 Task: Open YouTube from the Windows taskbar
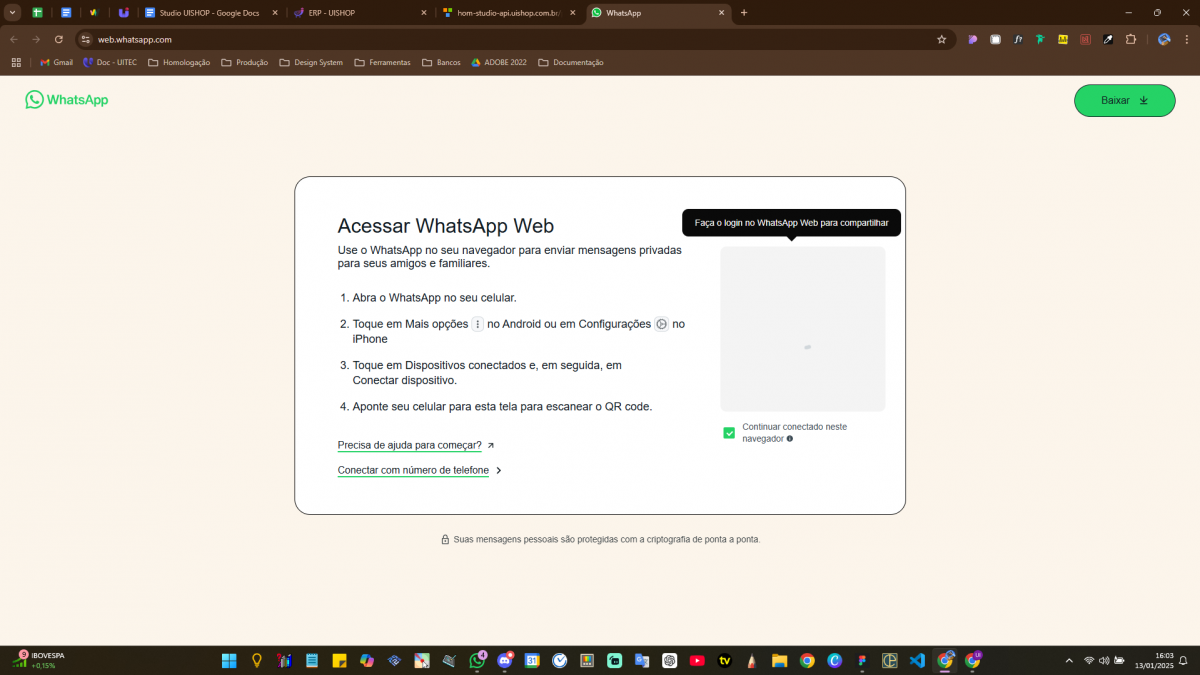click(x=697, y=660)
